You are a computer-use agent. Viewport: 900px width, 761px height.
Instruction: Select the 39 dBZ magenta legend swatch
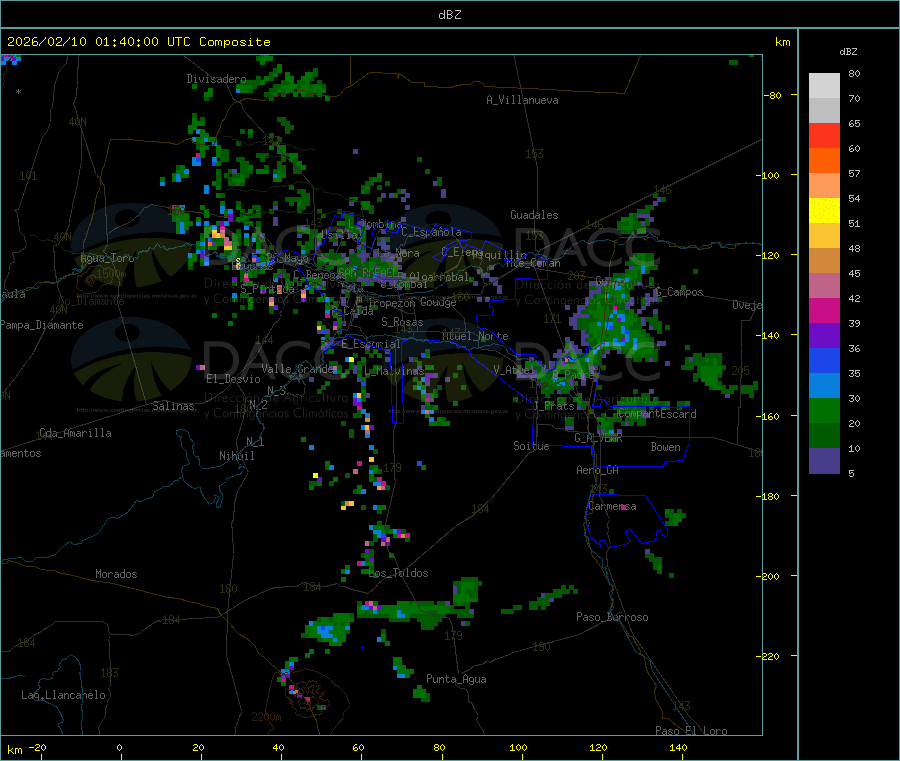[824, 310]
